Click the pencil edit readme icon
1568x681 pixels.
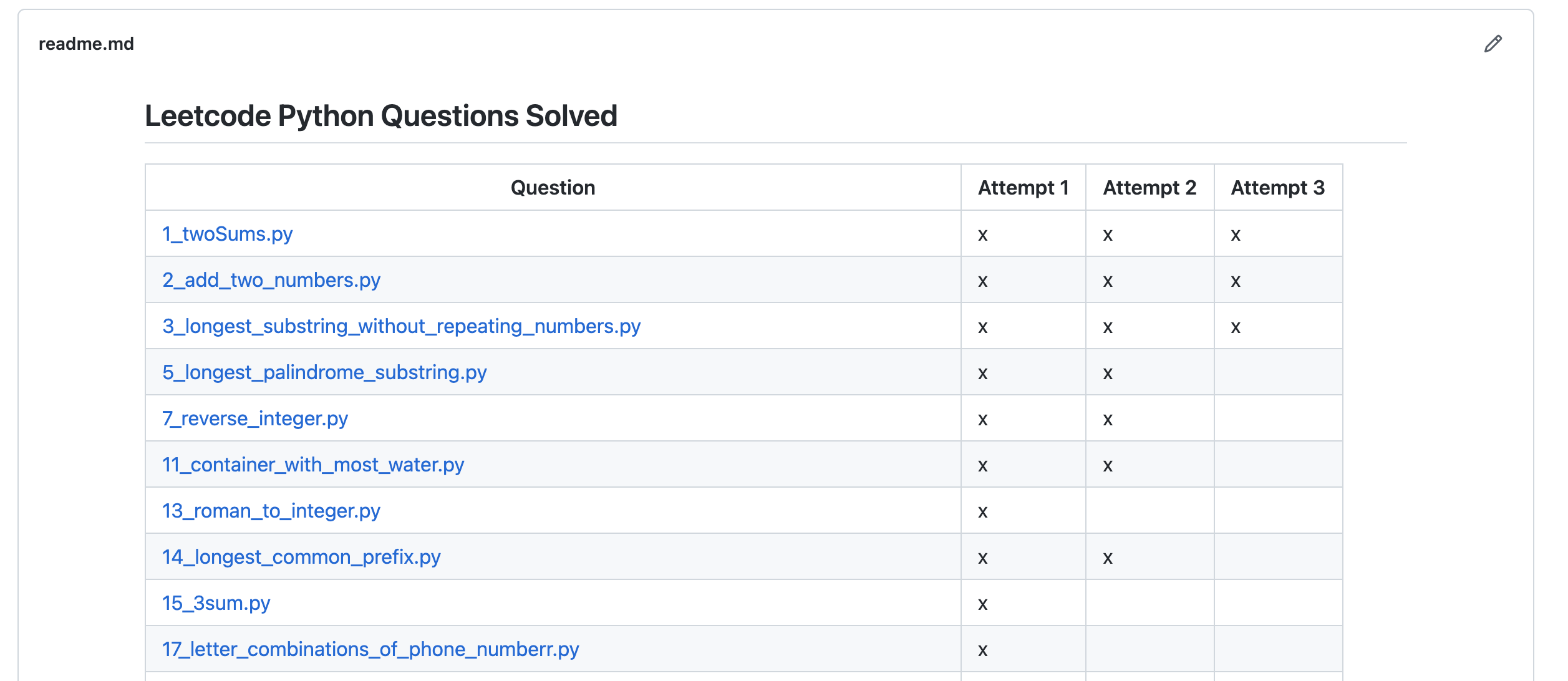pyautogui.click(x=1493, y=44)
